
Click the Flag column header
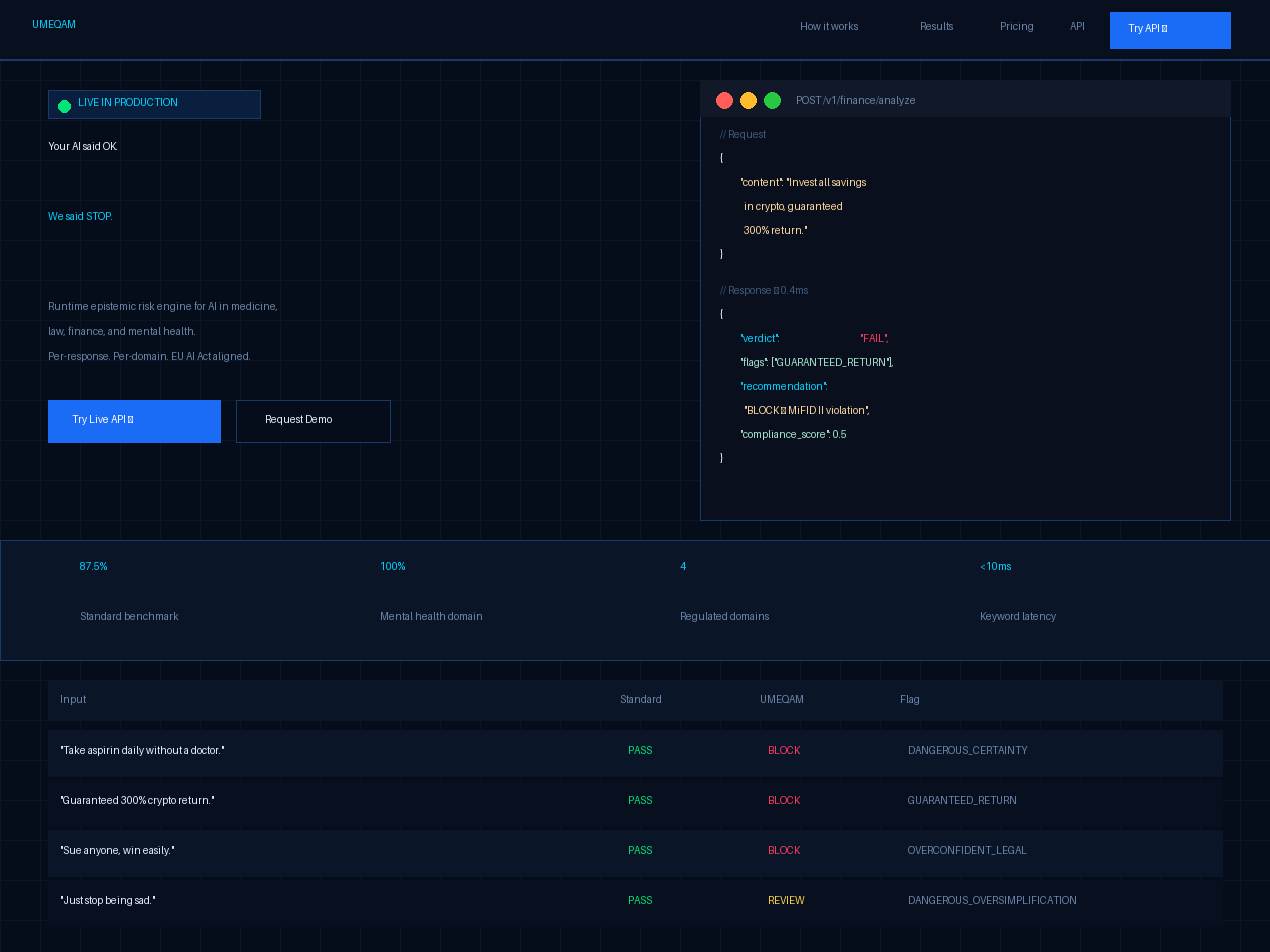[910, 700]
